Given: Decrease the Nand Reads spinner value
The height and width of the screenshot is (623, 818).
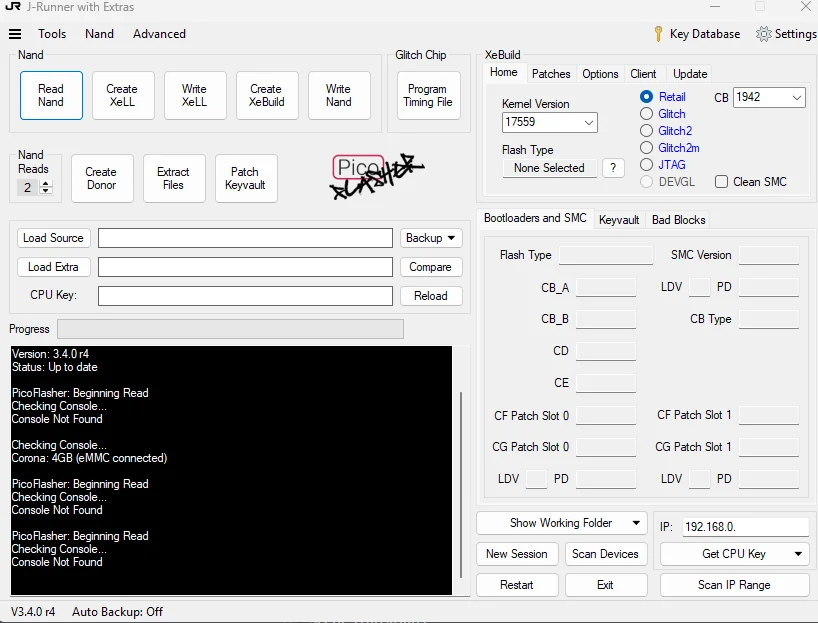Looking at the screenshot, I should click(x=46, y=191).
